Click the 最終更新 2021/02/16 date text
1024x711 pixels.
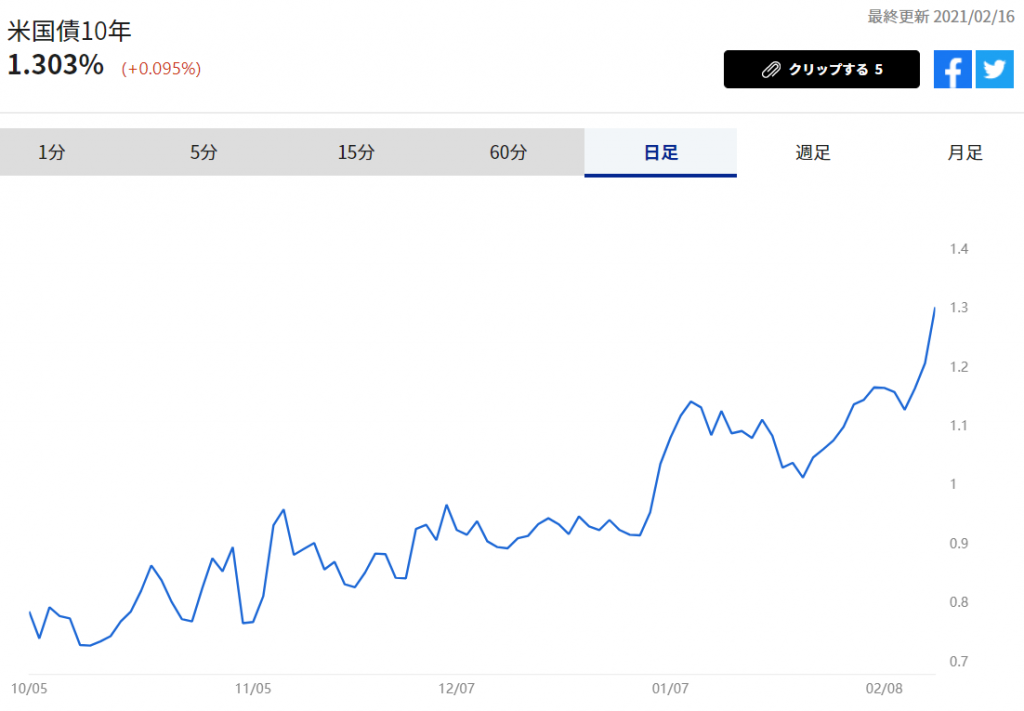click(940, 16)
